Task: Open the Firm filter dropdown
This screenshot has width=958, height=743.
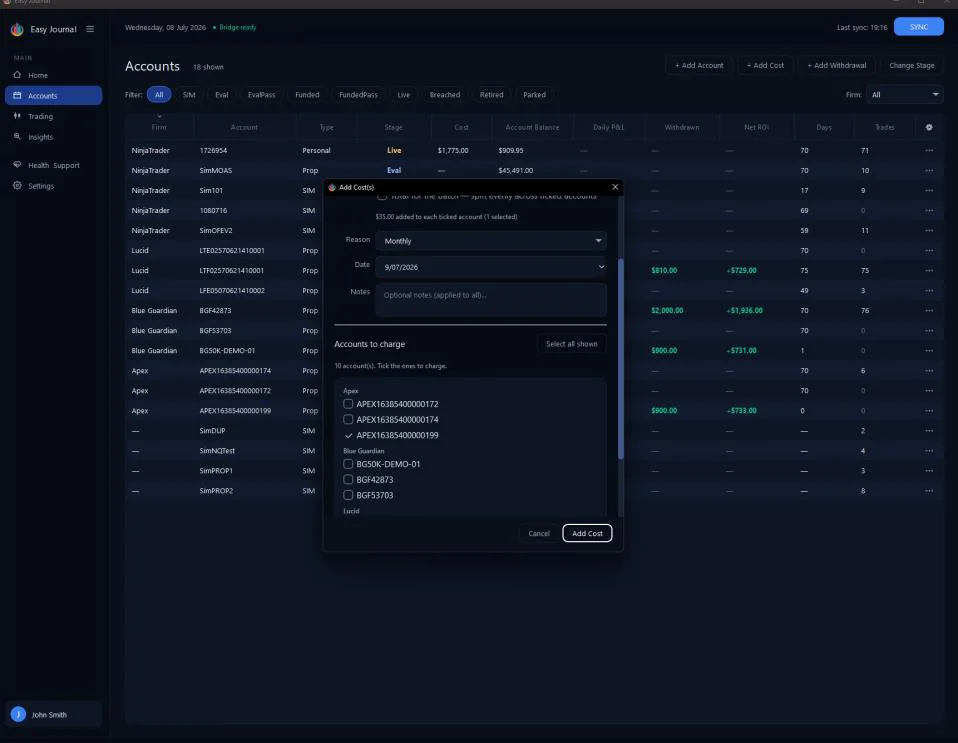Action: (904, 95)
